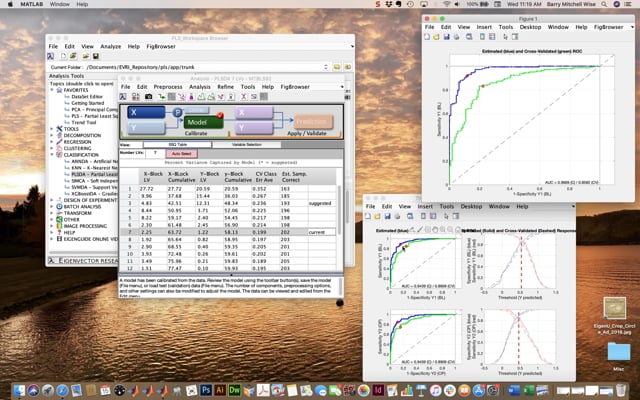The width and height of the screenshot is (640, 400).
Task: Click the green arrow icon in Analysis toolbar
Action: point(162,96)
